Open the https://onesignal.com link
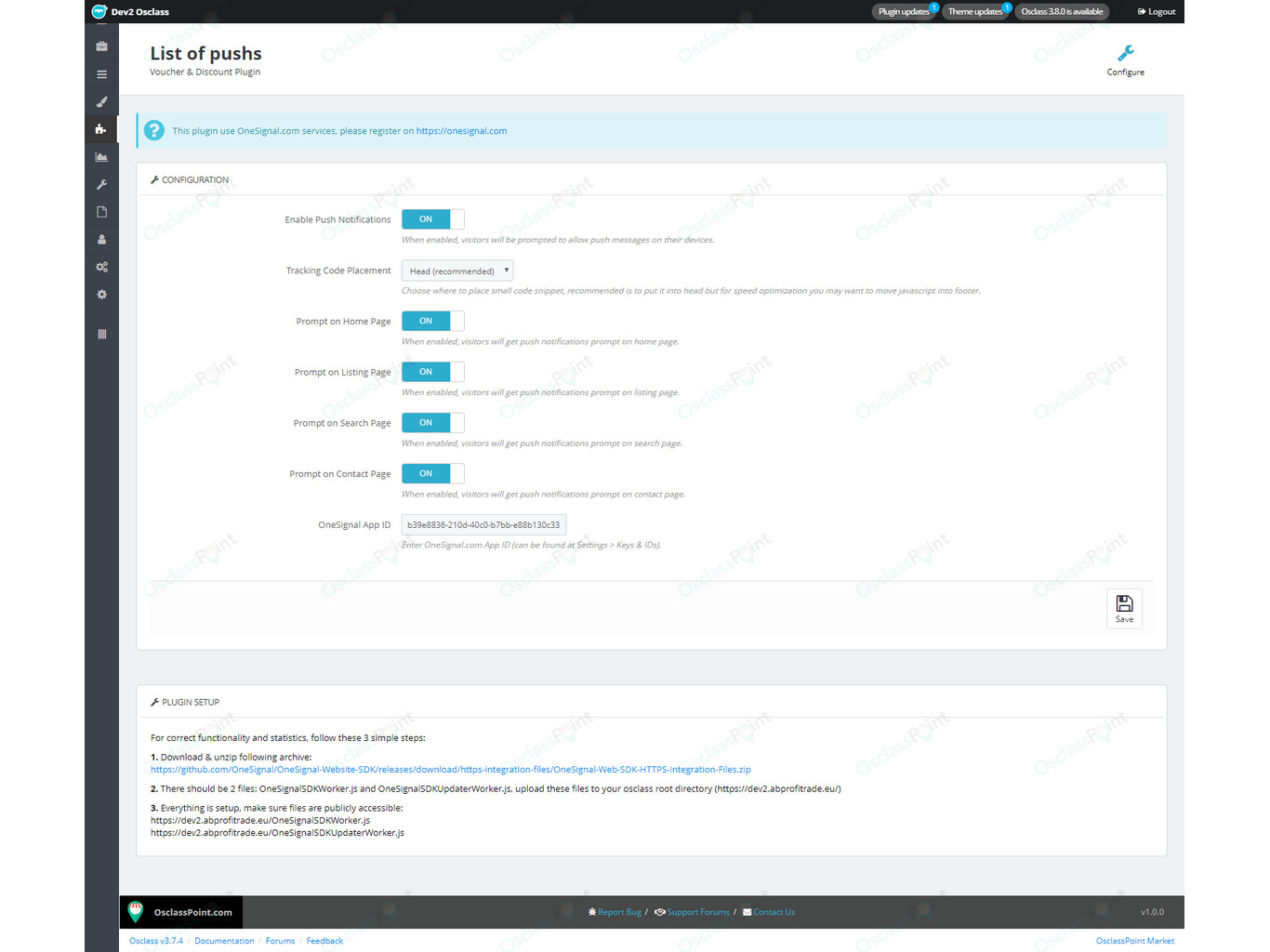The image size is (1270, 952). click(x=461, y=131)
